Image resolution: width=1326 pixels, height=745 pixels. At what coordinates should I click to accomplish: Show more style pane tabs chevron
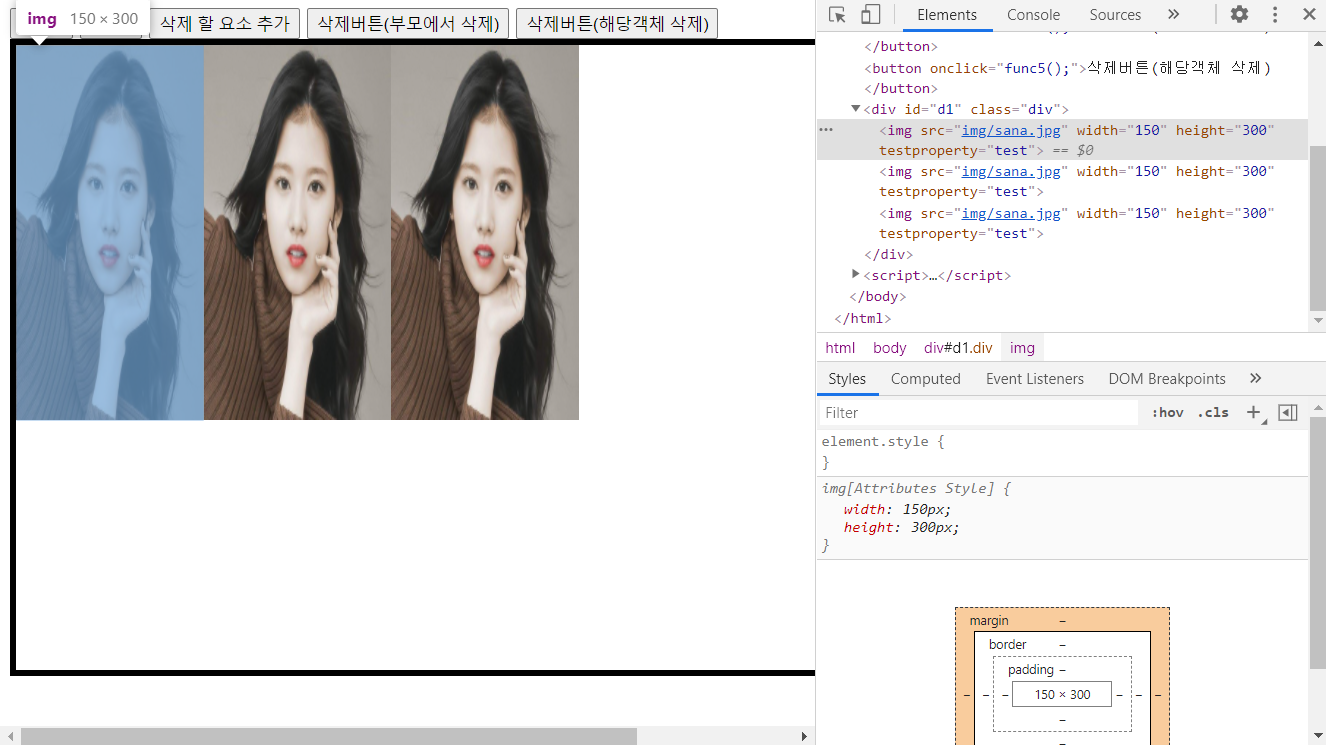[1256, 378]
